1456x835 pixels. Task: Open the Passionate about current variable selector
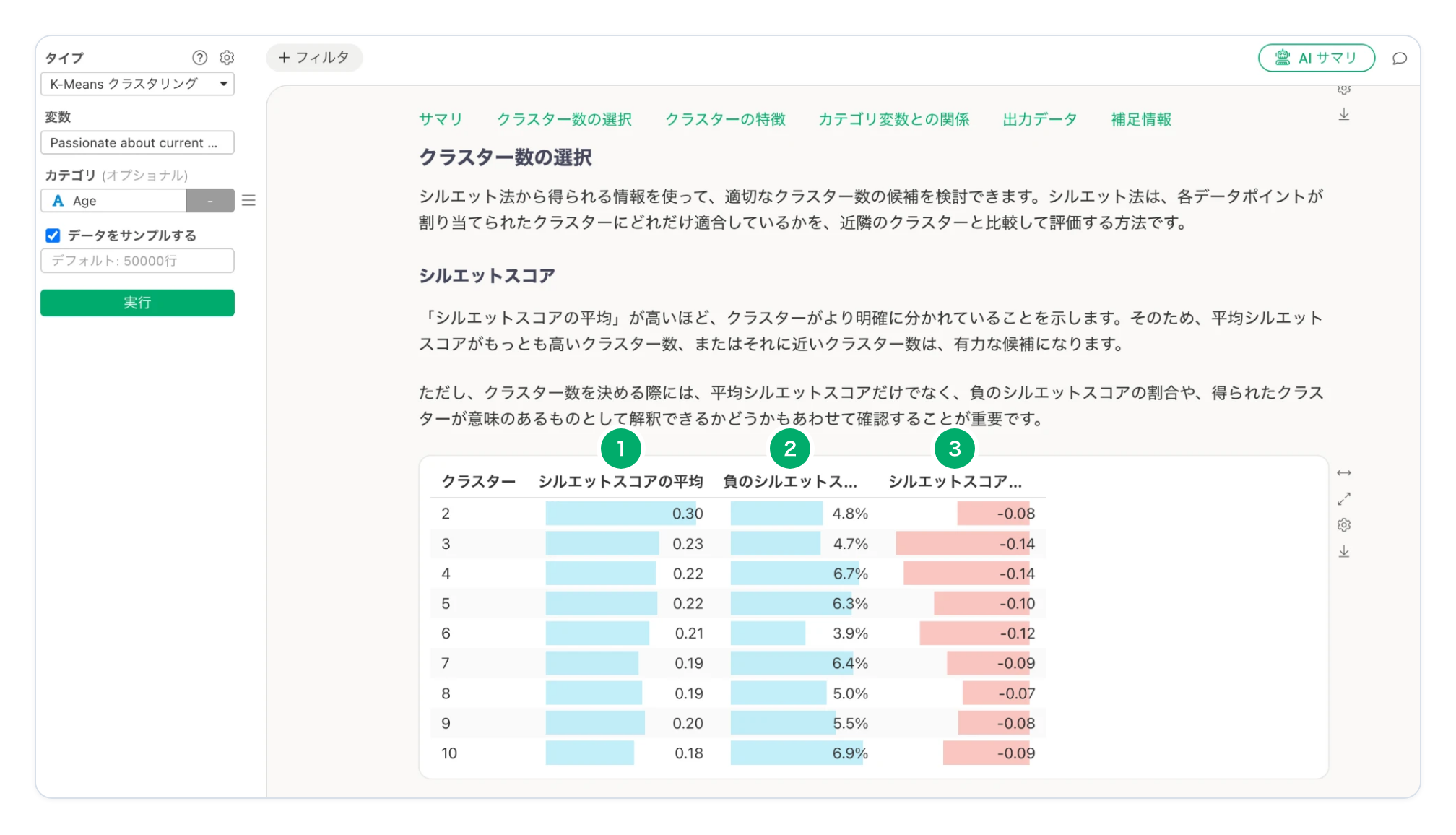coord(137,143)
